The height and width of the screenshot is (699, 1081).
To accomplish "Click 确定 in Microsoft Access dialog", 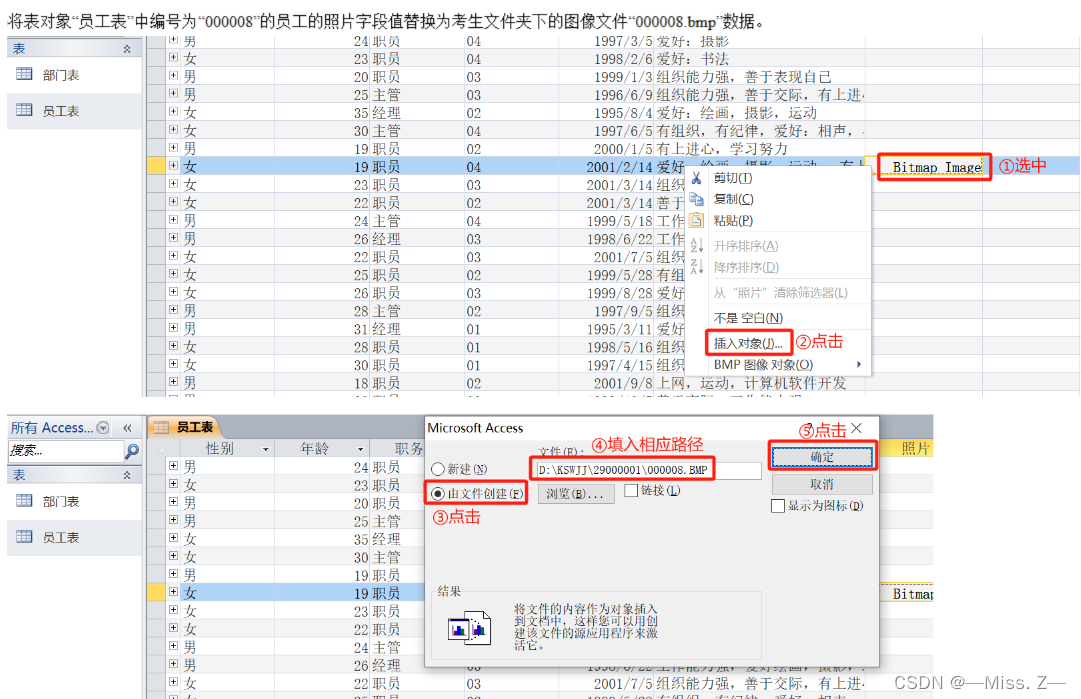I will 822,457.
